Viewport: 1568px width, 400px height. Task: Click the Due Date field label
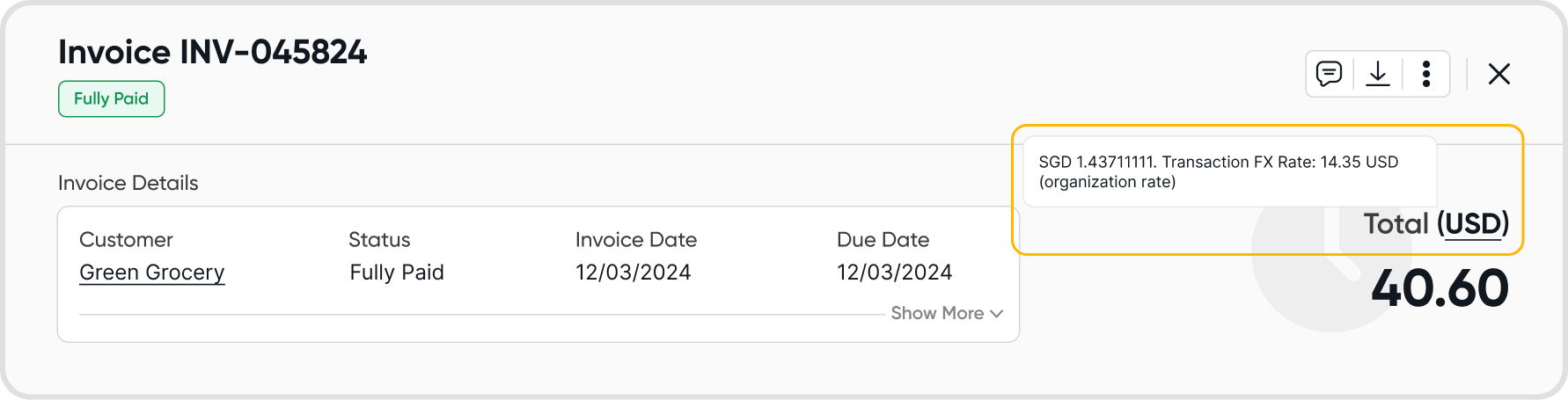[x=883, y=240]
